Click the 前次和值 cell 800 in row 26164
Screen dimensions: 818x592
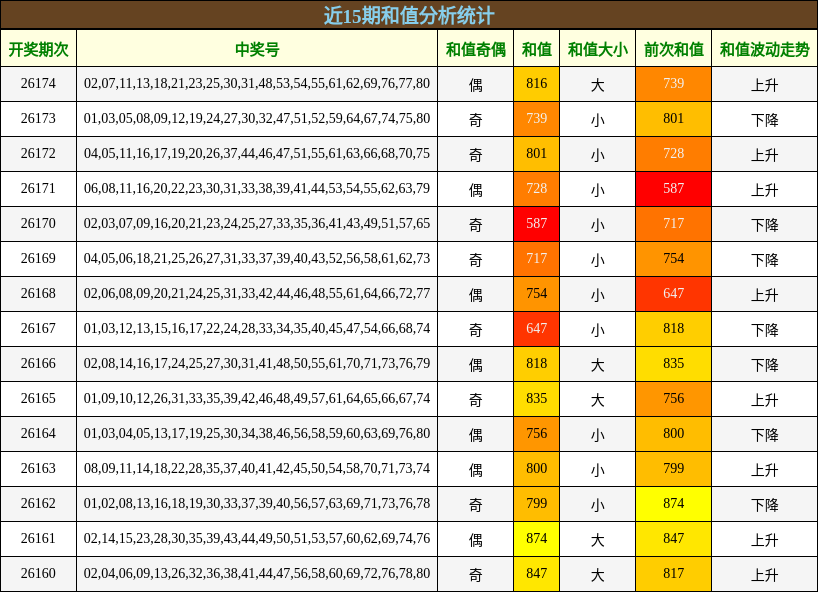point(673,434)
